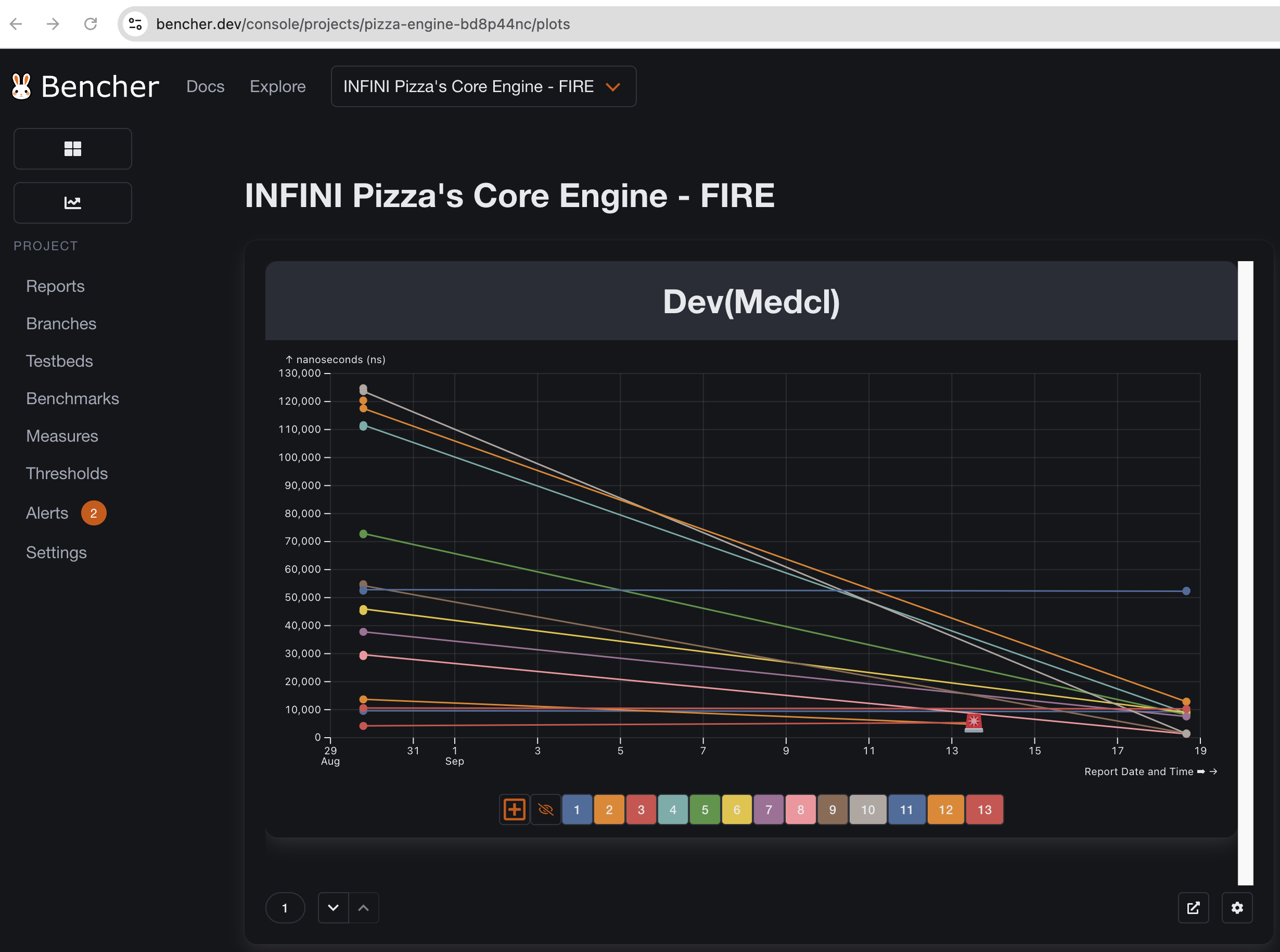
Task: Toggle legend series 11 blue swatch
Action: coord(906,809)
